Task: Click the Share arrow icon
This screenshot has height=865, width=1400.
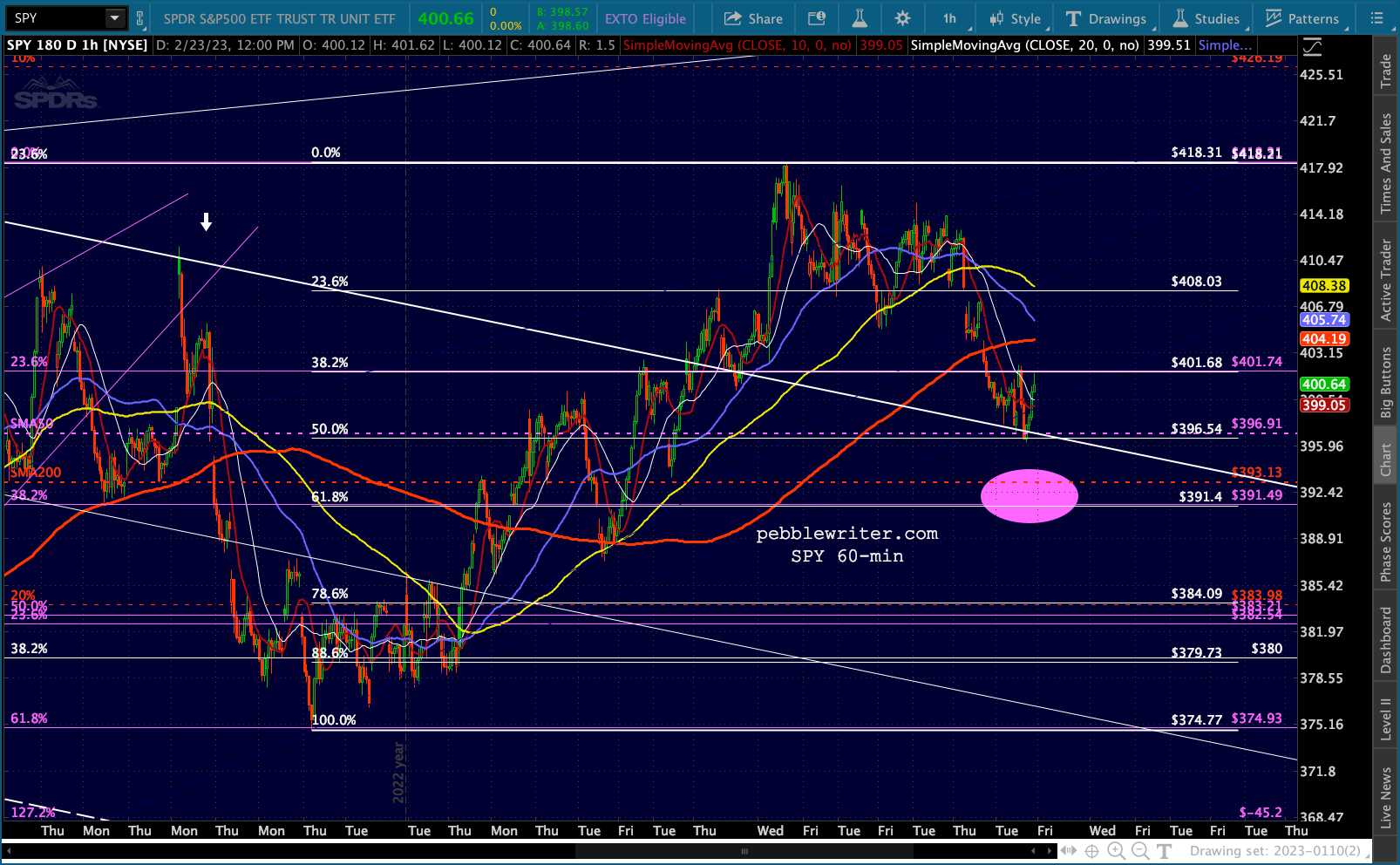Action: tap(733, 18)
